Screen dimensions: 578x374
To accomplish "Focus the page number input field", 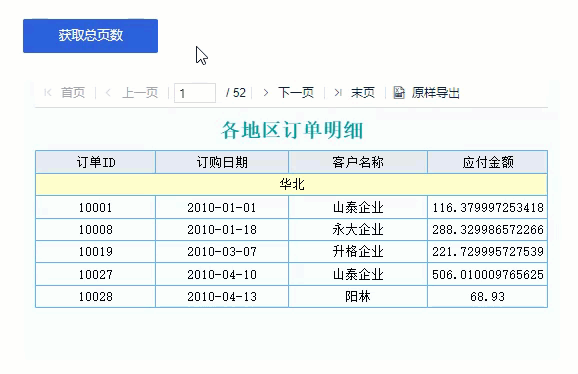I will tap(195, 93).
